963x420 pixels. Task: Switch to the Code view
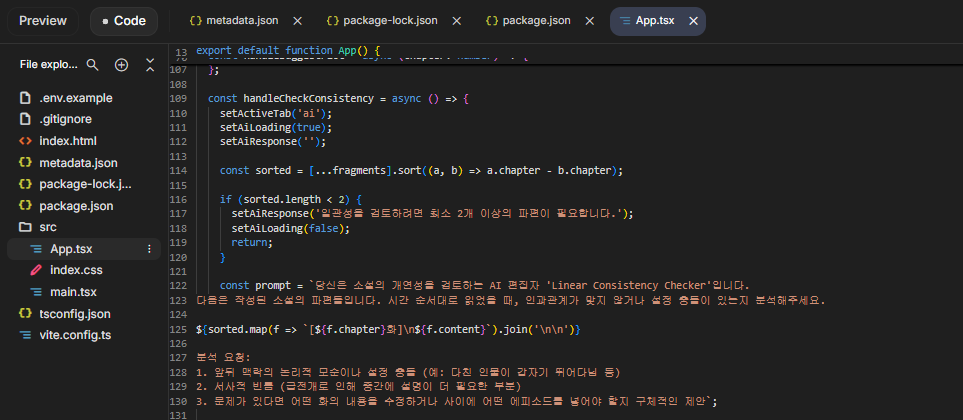124,21
